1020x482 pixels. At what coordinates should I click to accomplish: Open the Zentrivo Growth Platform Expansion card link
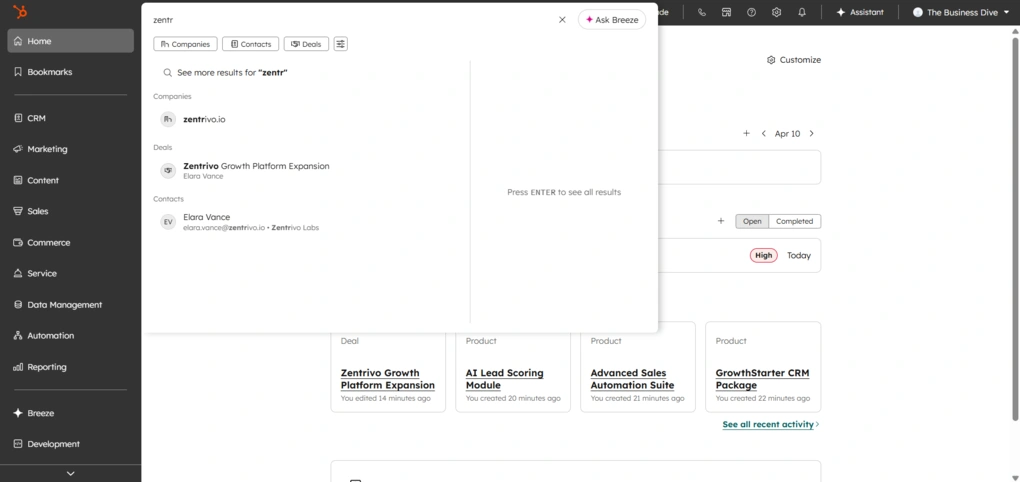[388, 379]
